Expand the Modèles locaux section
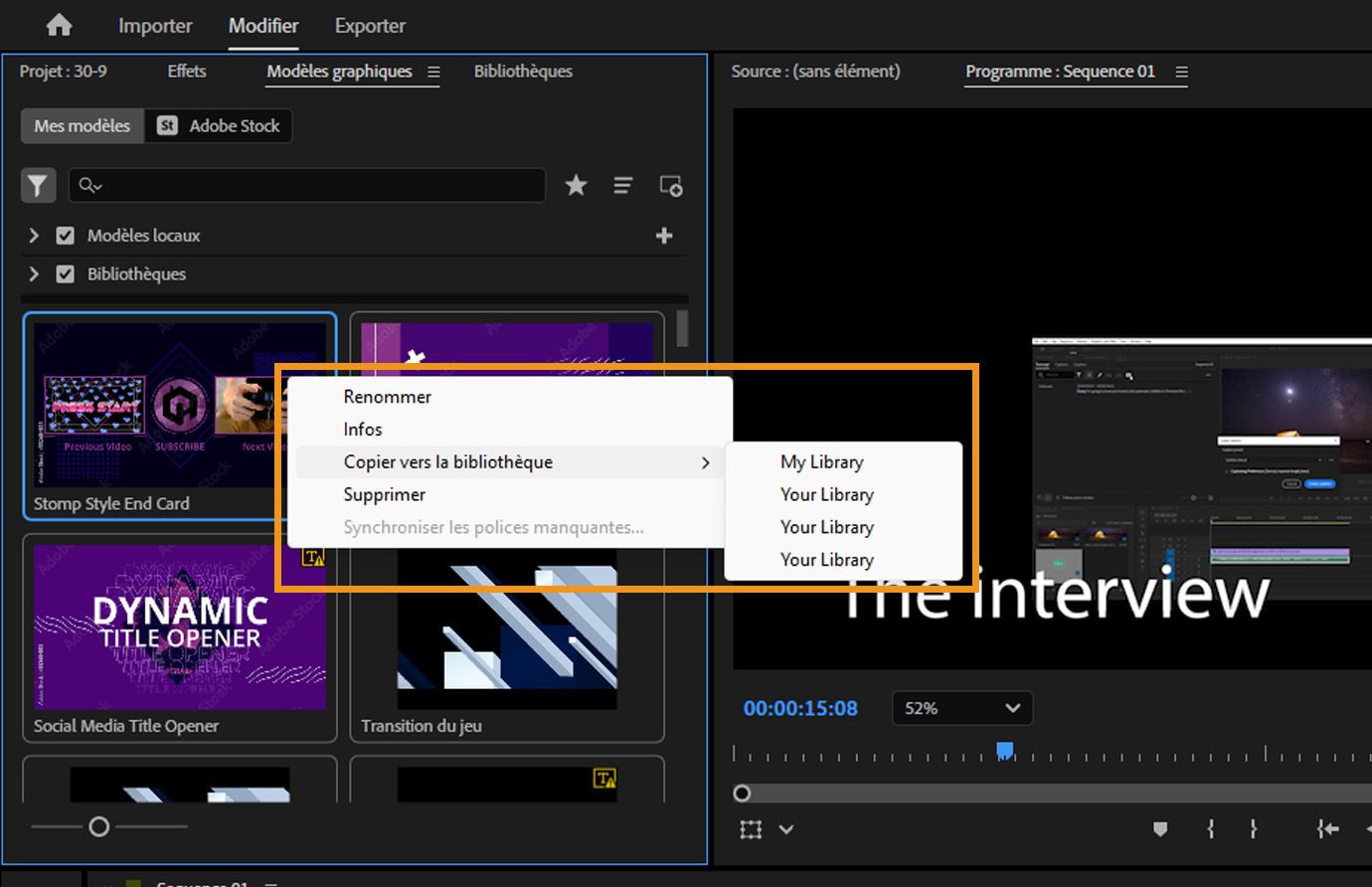1372x887 pixels. point(34,236)
